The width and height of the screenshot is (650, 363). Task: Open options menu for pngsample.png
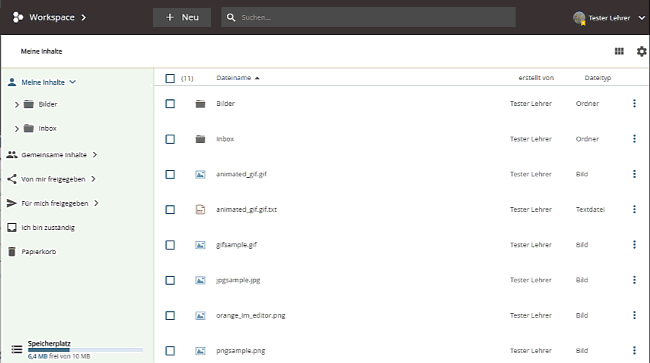(x=634, y=350)
